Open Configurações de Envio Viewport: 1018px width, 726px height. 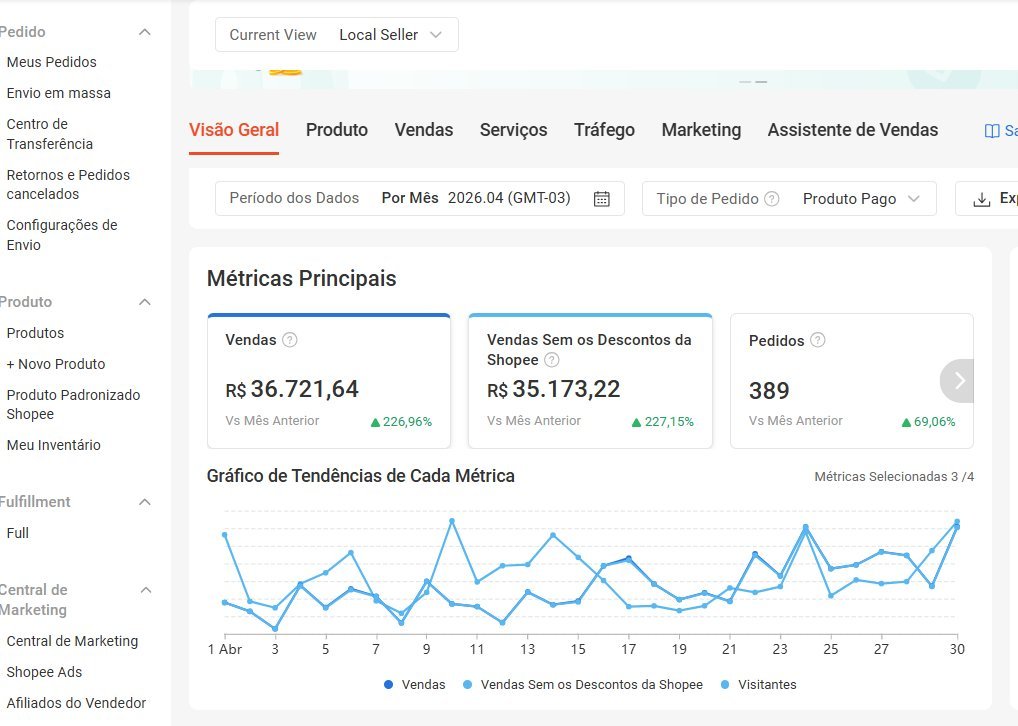(62, 235)
